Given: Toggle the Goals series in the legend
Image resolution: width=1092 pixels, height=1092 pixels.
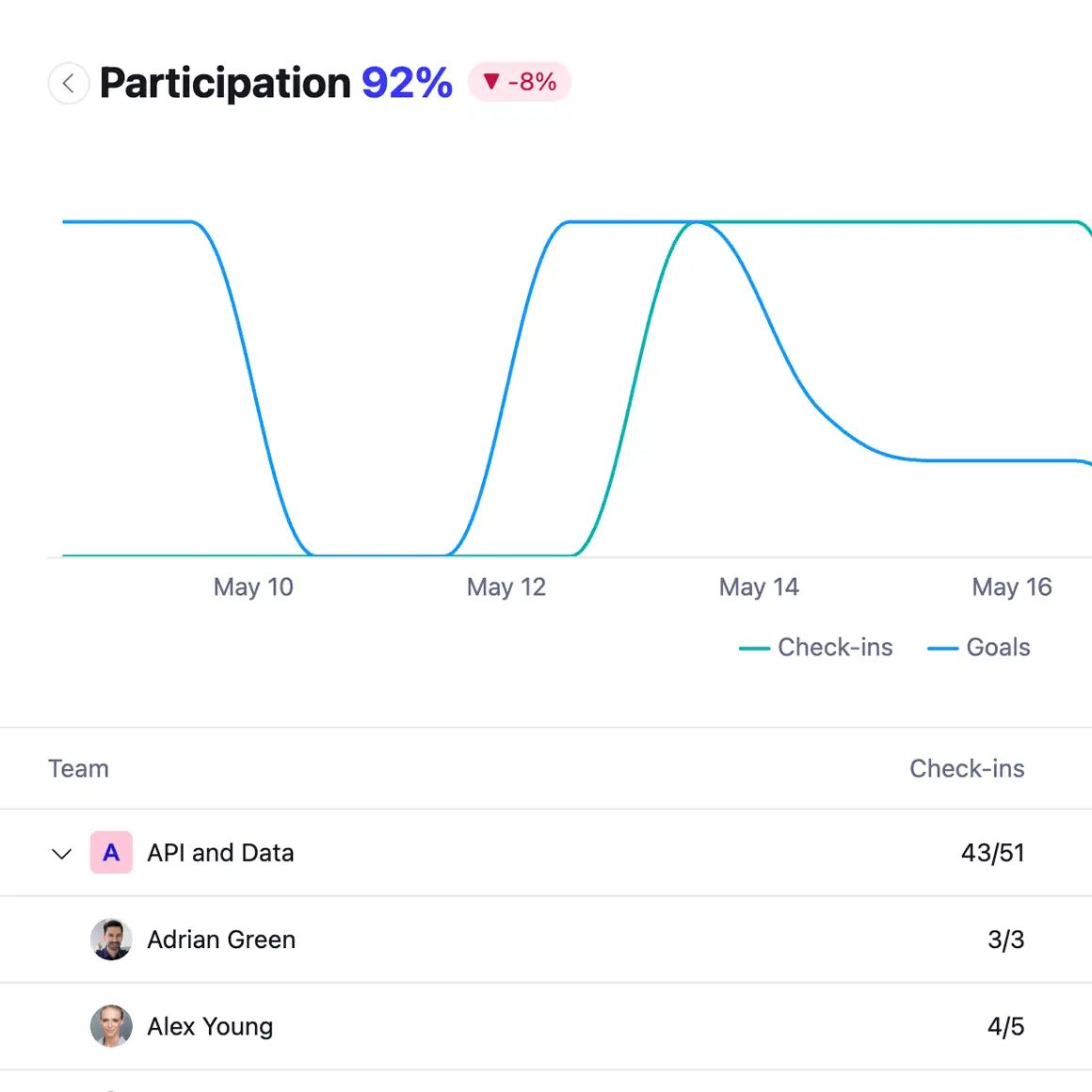Looking at the screenshot, I should point(979,648).
